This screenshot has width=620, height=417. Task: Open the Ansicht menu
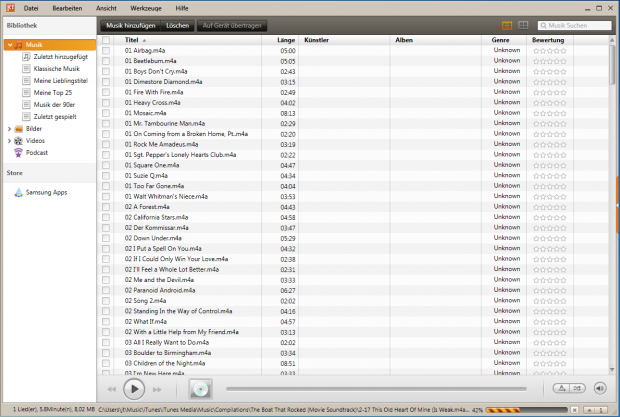point(106,8)
